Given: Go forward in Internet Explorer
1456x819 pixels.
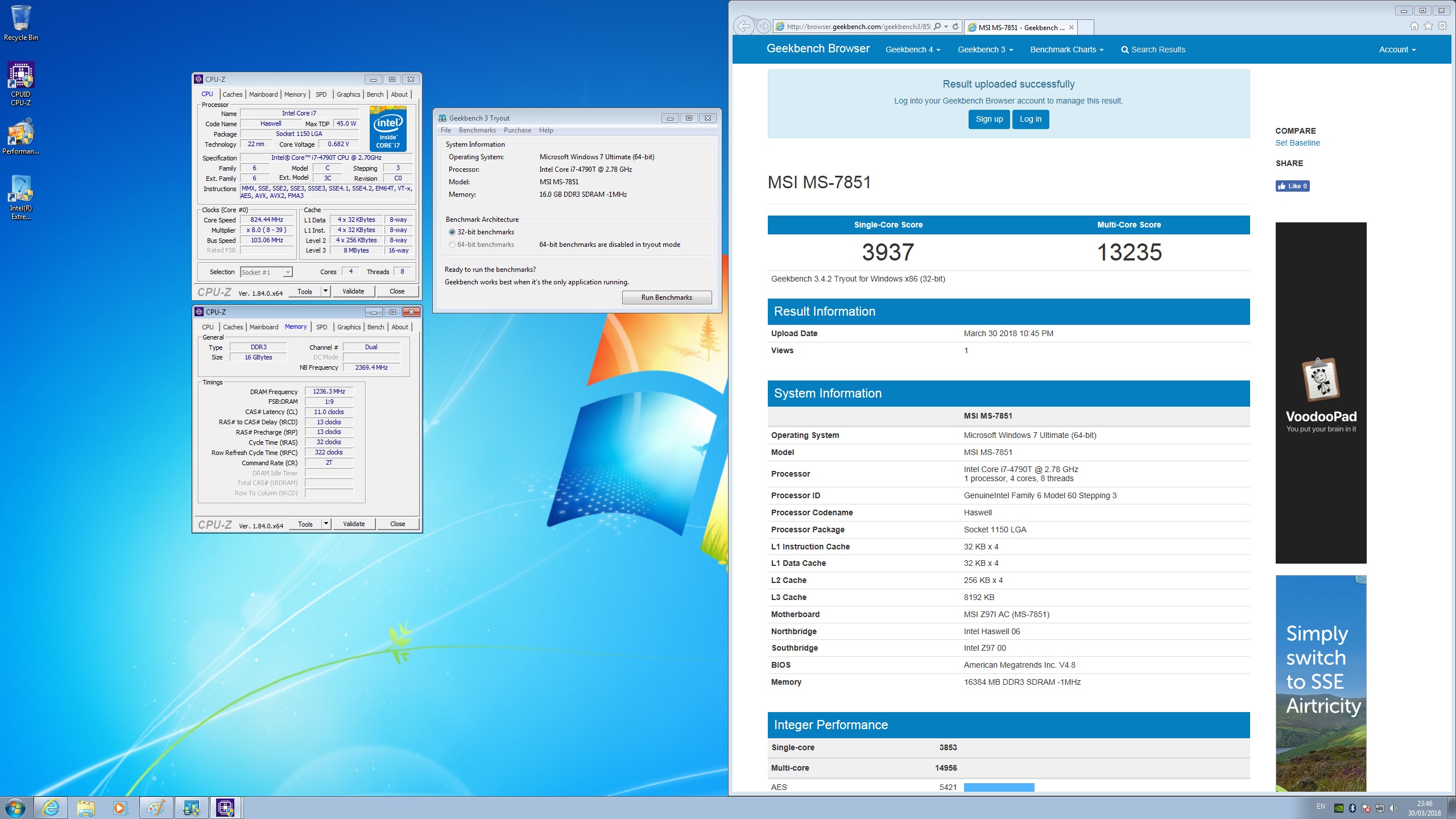Looking at the screenshot, I should tap(764, 26).
